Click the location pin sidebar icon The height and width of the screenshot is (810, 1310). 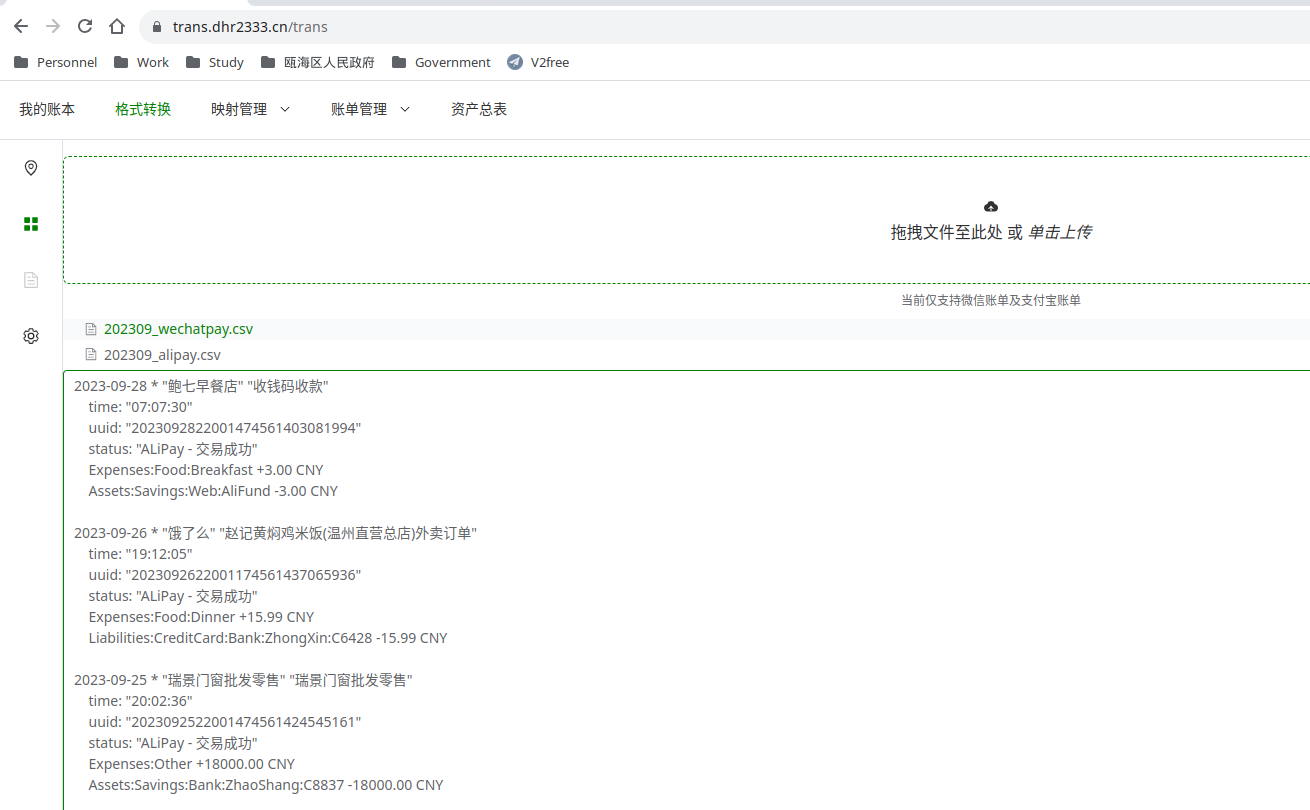[31, 168]
